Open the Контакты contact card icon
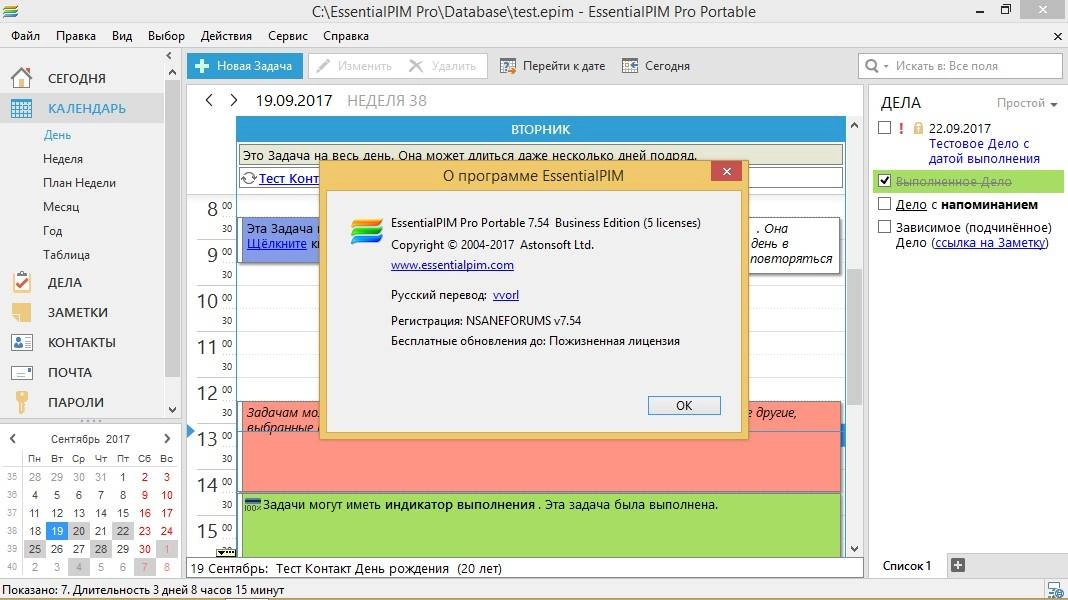Viewport: 1068px width, 600px height. 21,342
